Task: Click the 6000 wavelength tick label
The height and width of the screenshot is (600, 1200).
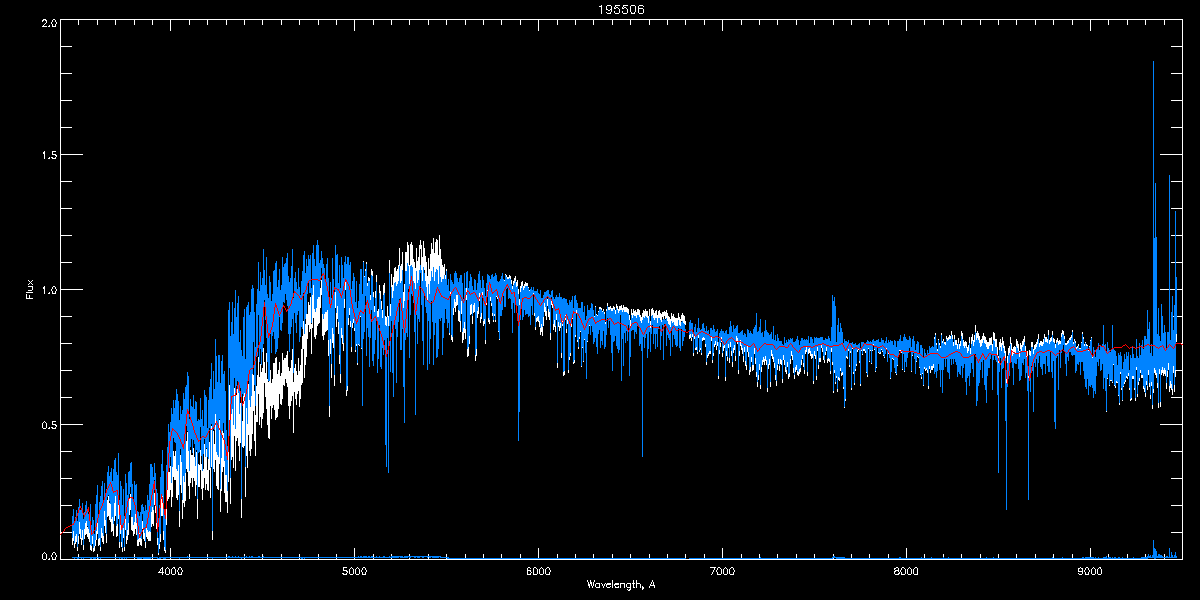Action: click(x=538, y=571)
